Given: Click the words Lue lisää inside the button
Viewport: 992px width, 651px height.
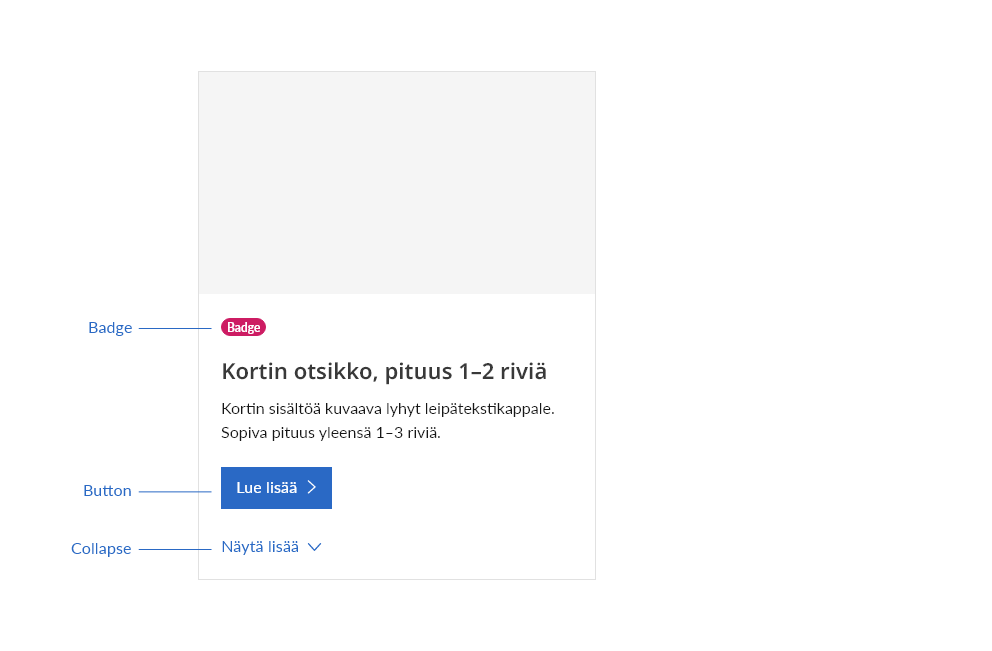Looking at the screenshot, I should [x=266, y=488].
